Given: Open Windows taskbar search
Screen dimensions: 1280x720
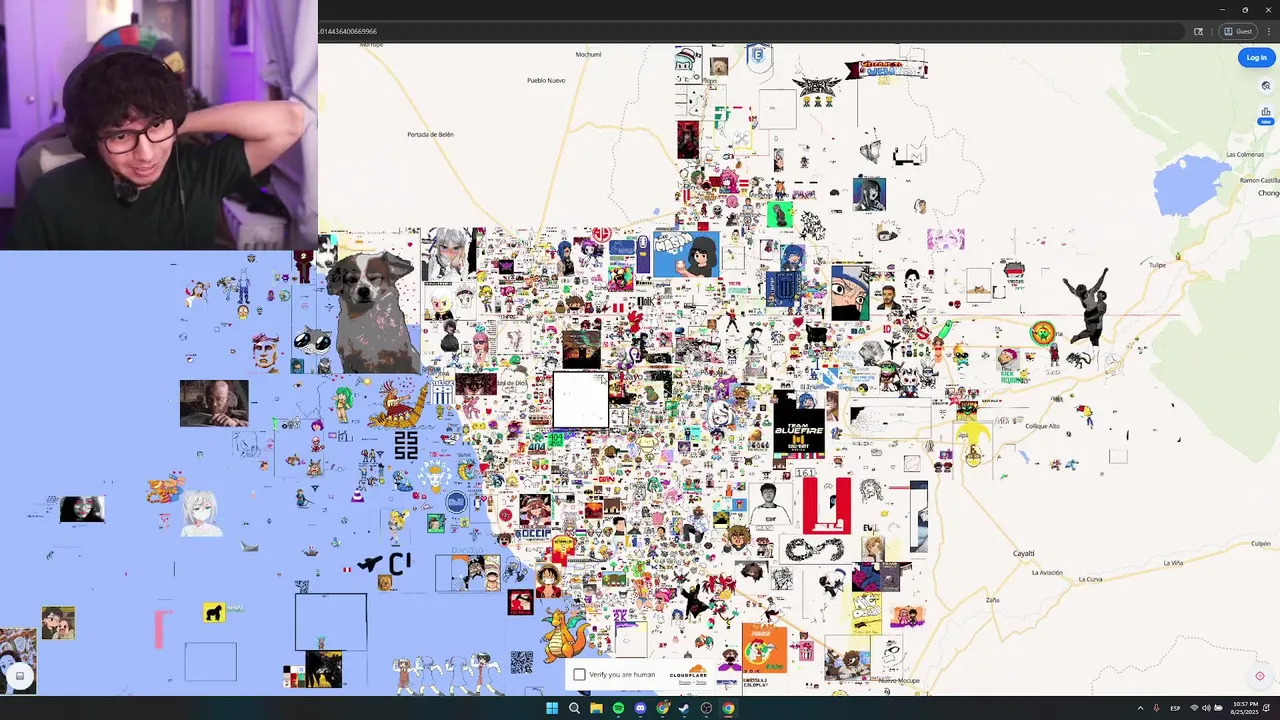Looking at the screenshot, I should pyautogui.click(x=574, y=708).
